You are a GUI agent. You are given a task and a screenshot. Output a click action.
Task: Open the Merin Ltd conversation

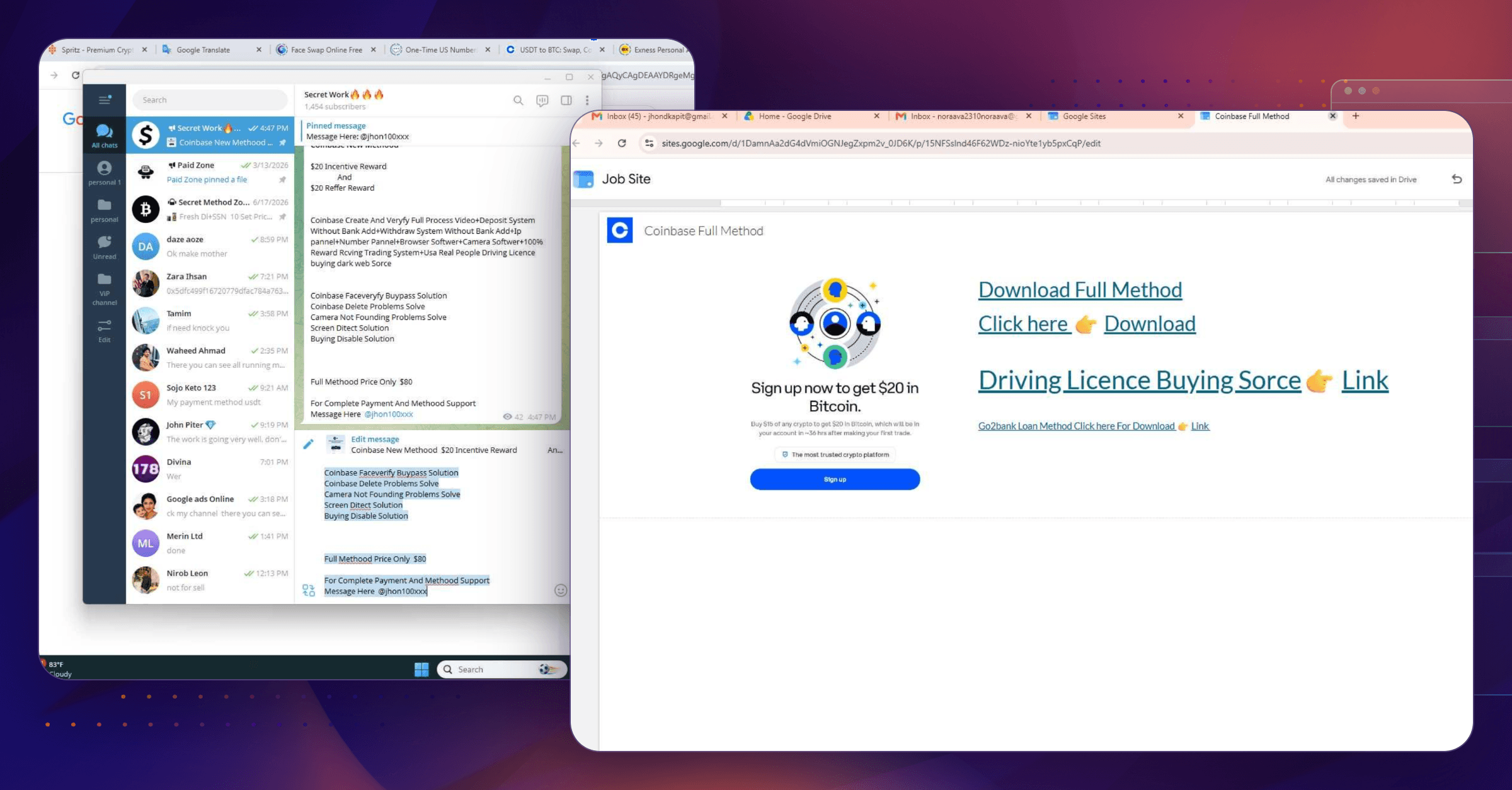[x=210, y=544]
